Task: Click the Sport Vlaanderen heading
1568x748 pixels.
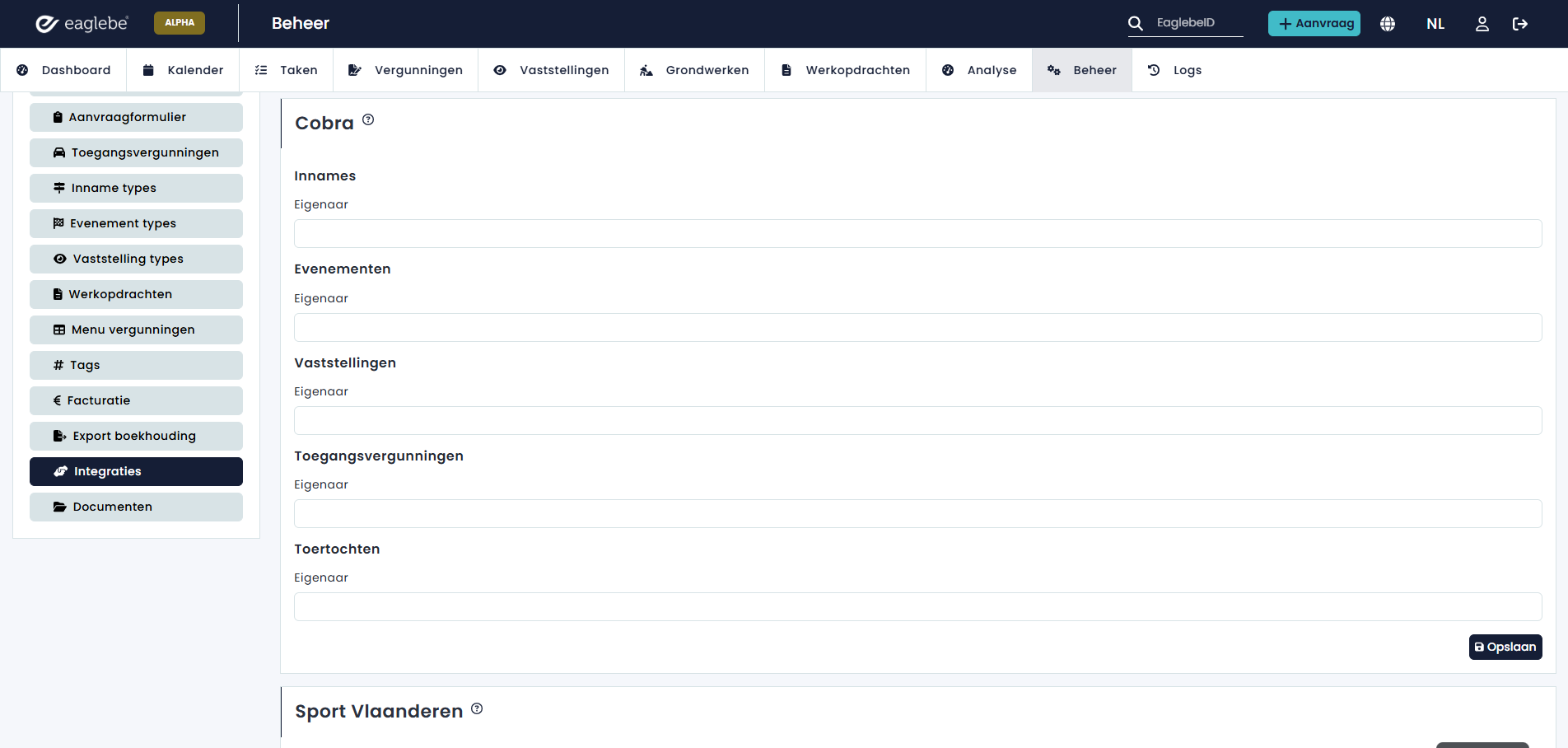Action: tap(379, 711)
